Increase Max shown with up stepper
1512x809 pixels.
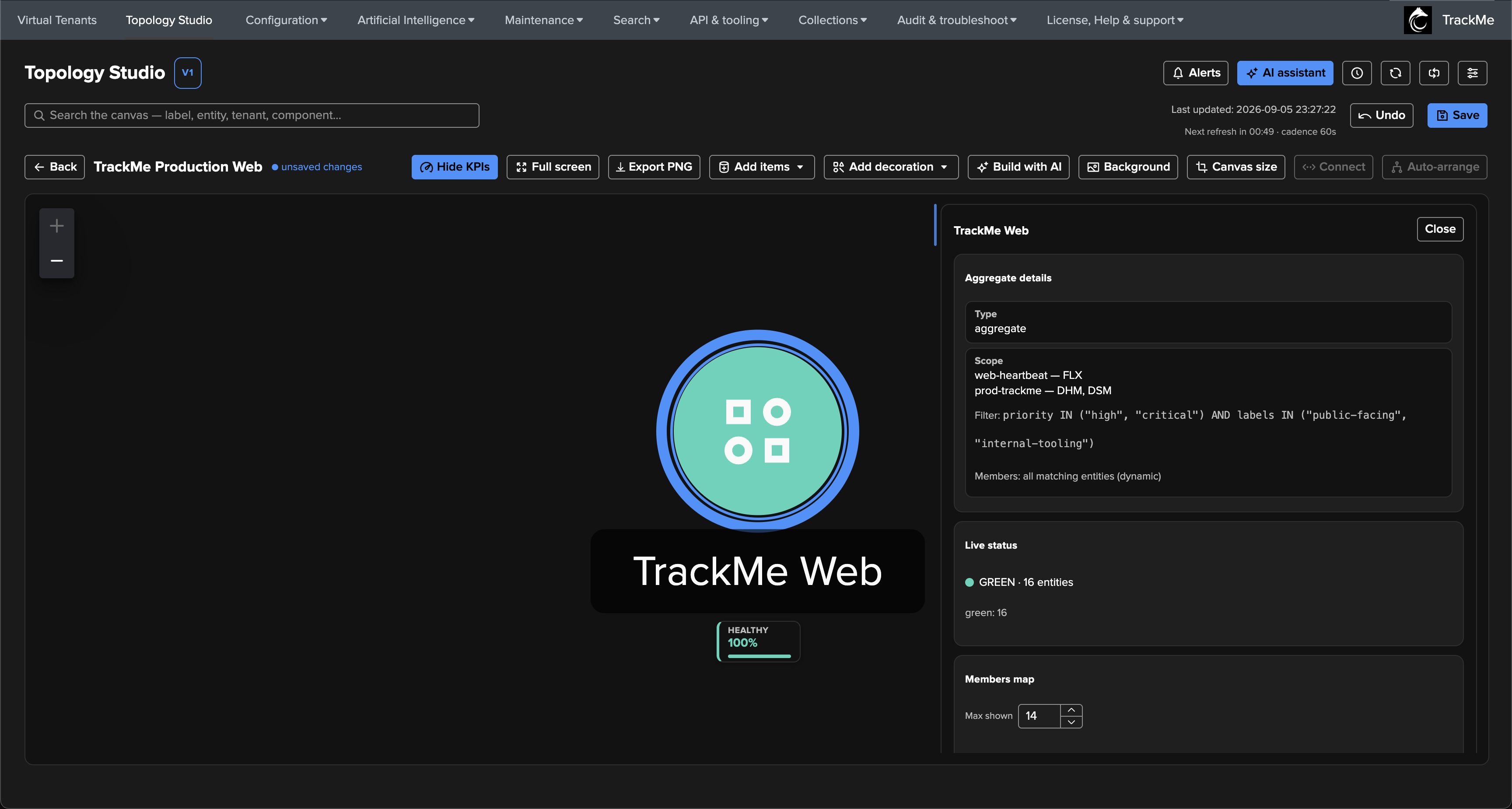[x=1071, y=710]
